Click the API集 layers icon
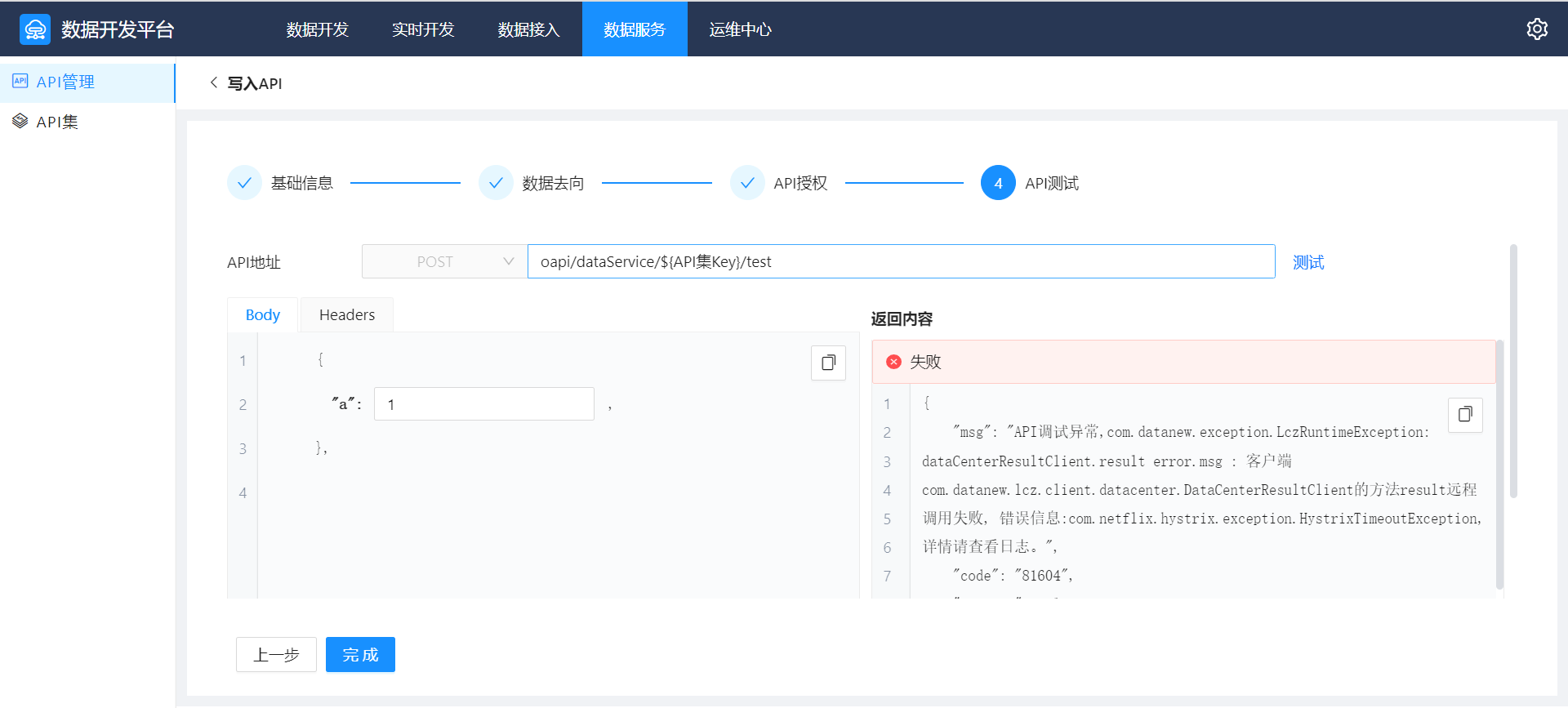1568x708 pixels. [x=20, y=121]
